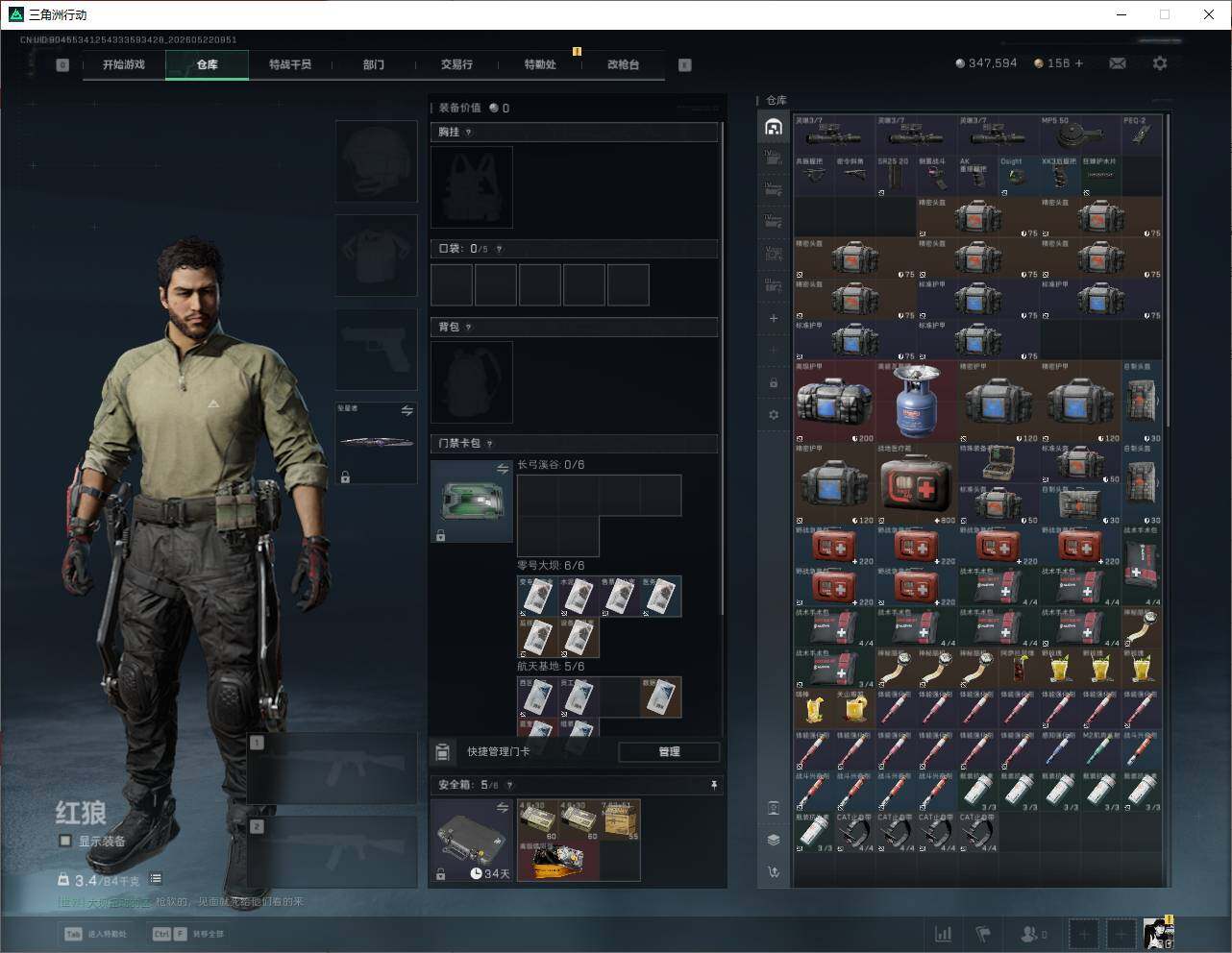Click the keycard icon beside 快捷管理门卡
The width and height of the screenshot is (1232, 953).
click(x=443, y=751)
